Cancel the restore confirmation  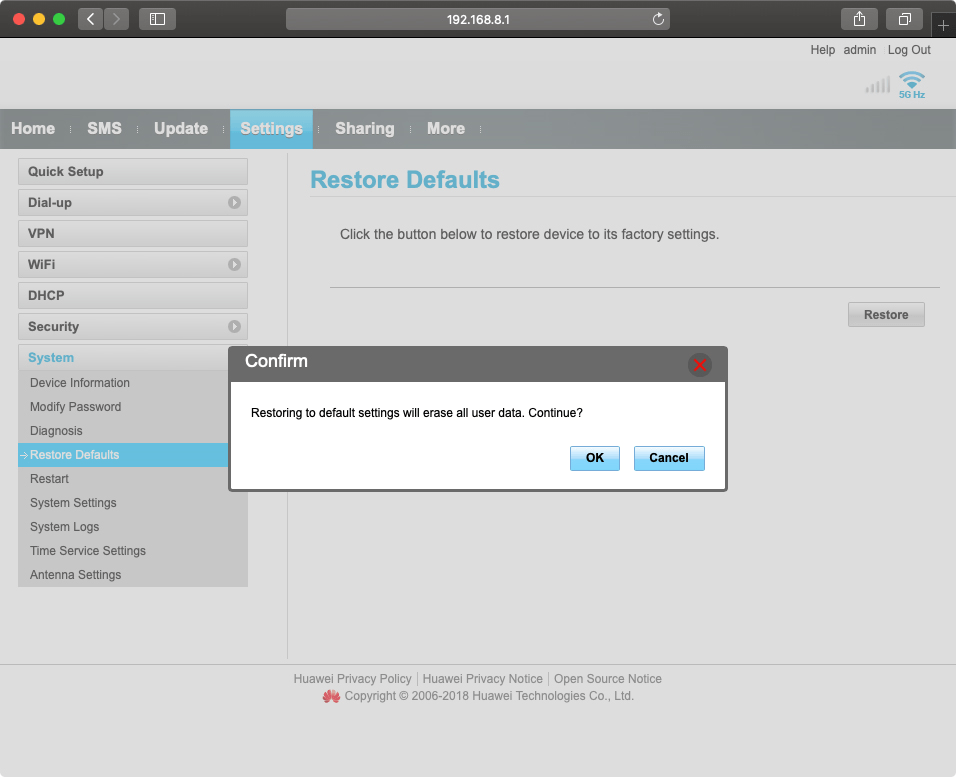click(x=668, y=457)
